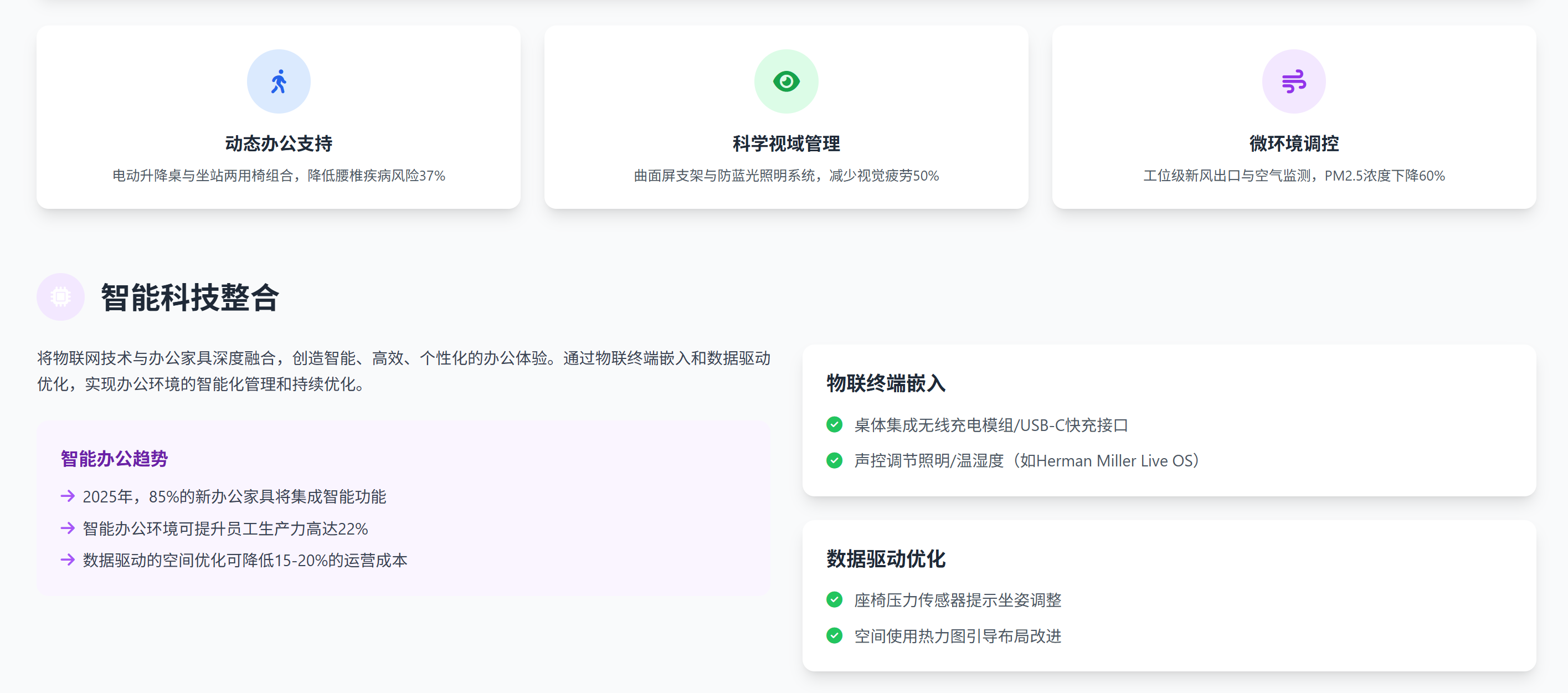The image size is (1568, 693).
Task: Click text 电动升降桌与坐站两用椅组合，降低腰椎疾病风险37%
Action: [x=279, y=176]
